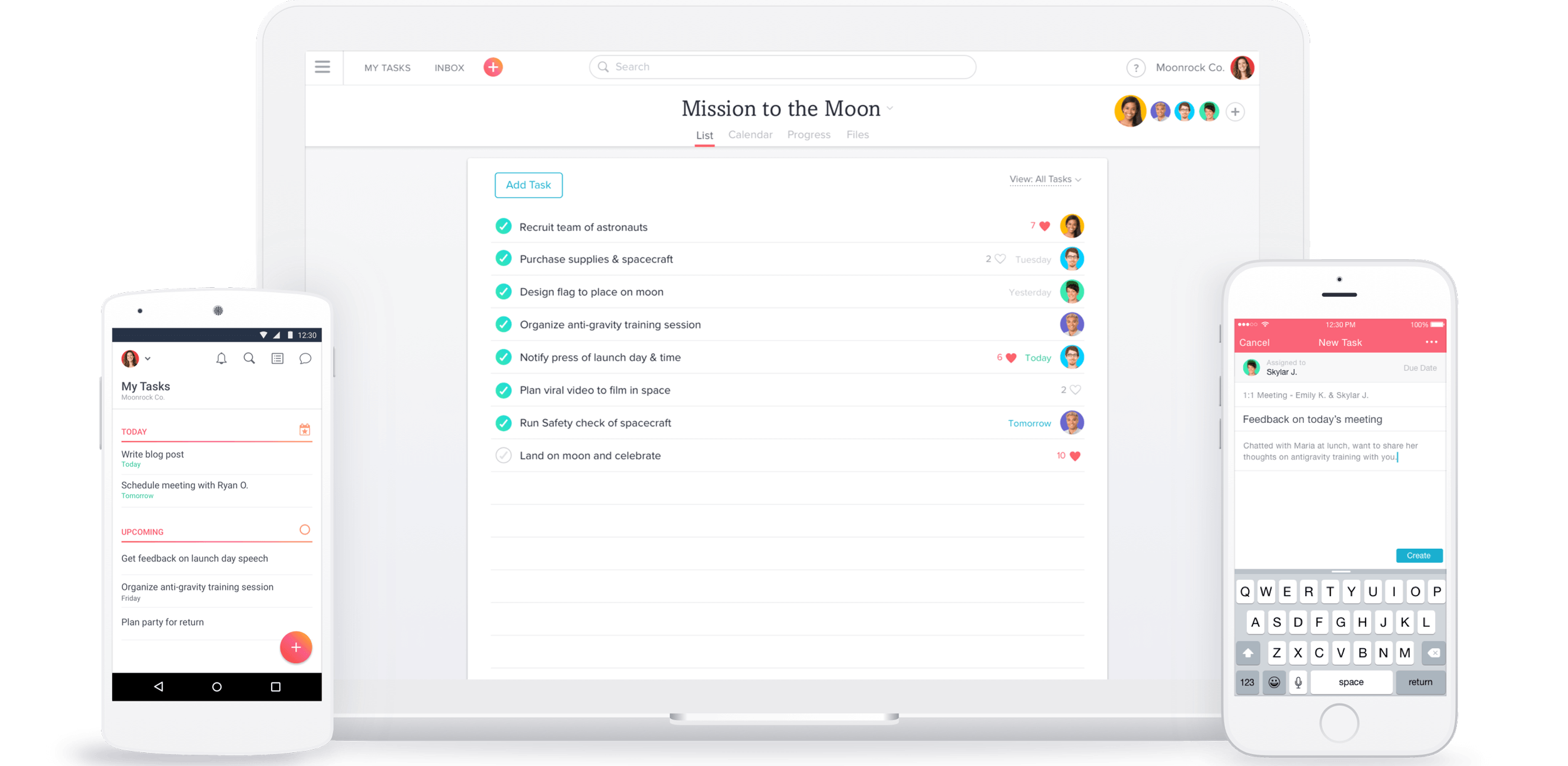Like the Purchase supplies & spacecraft task
The width and height of the screenshot is (1568, 766).
coord(1000,259)
